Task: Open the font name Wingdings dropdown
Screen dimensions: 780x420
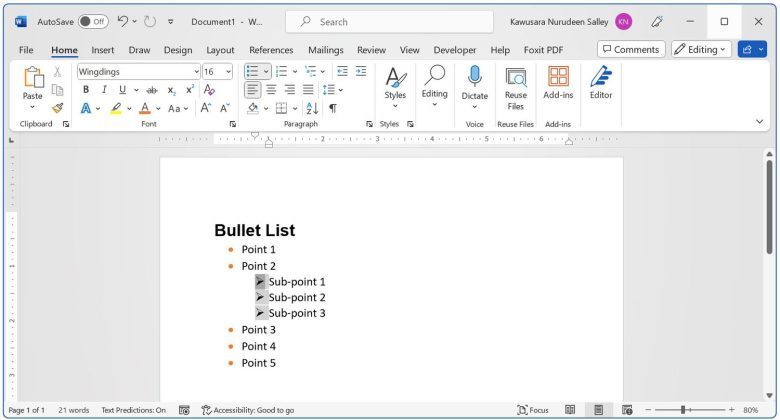Action: click(x=196, y=72)
